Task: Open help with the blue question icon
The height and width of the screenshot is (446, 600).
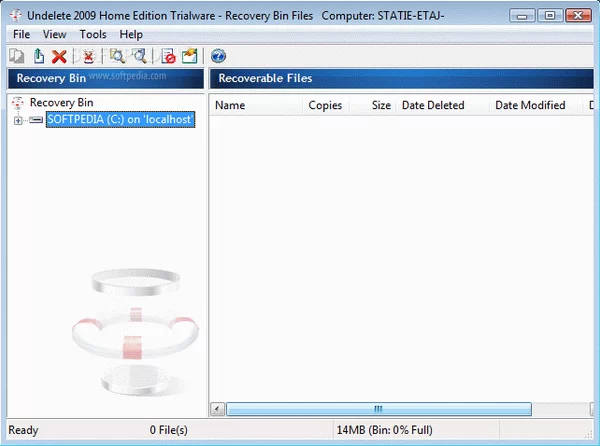Action: pyautogui.click(x=218, y=56)
